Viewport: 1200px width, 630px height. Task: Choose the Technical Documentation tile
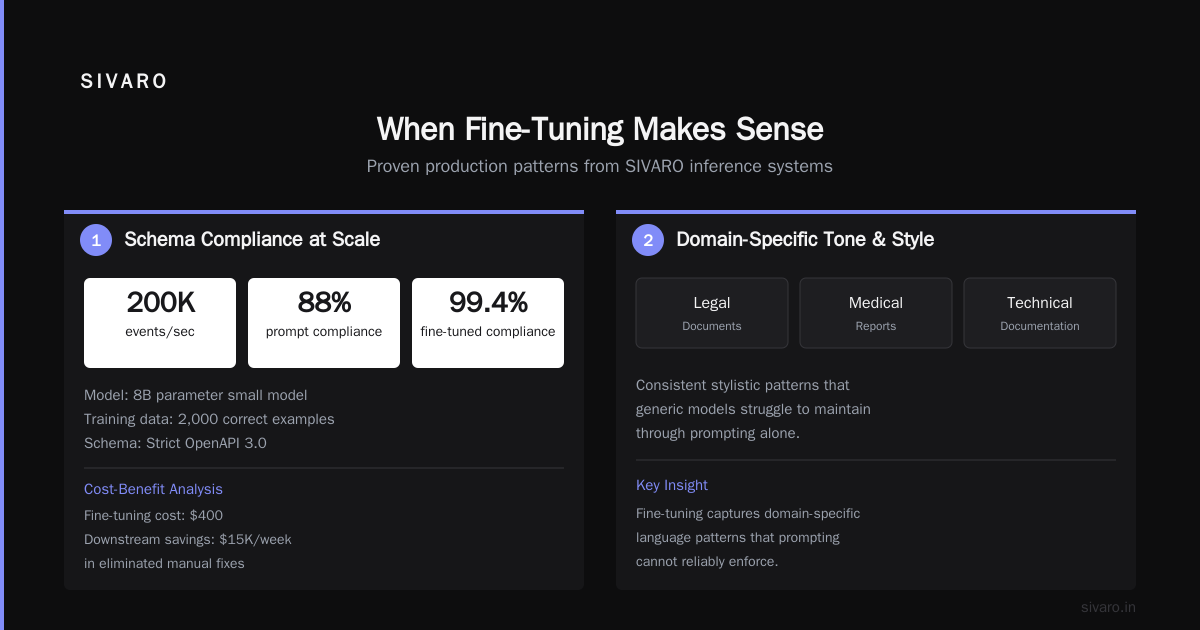pyautogui.click(x=1040, y=313)
